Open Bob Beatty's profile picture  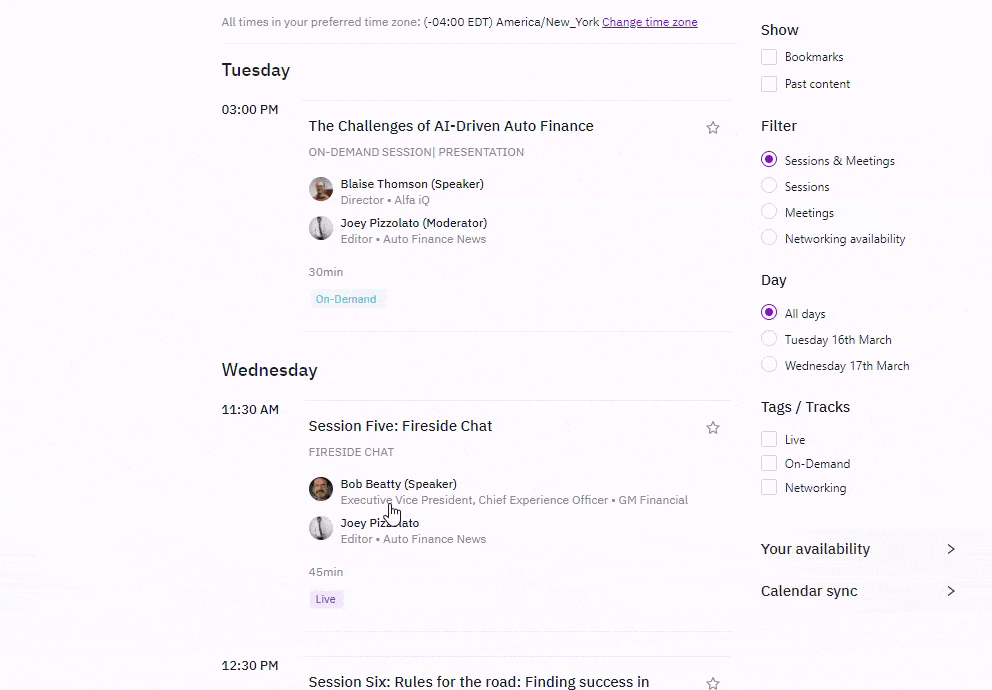321,489
